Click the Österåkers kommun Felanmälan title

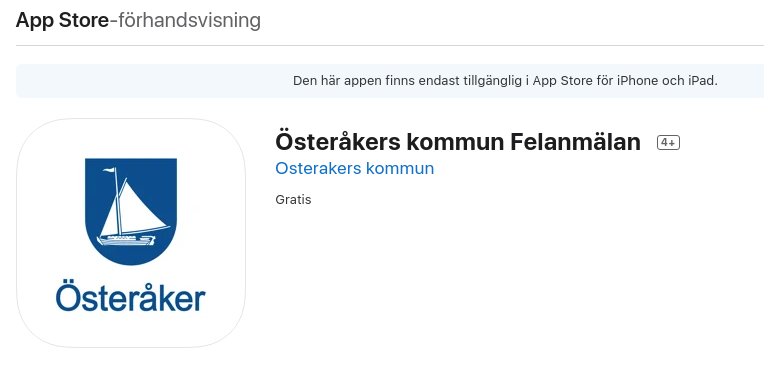point(458,142)
